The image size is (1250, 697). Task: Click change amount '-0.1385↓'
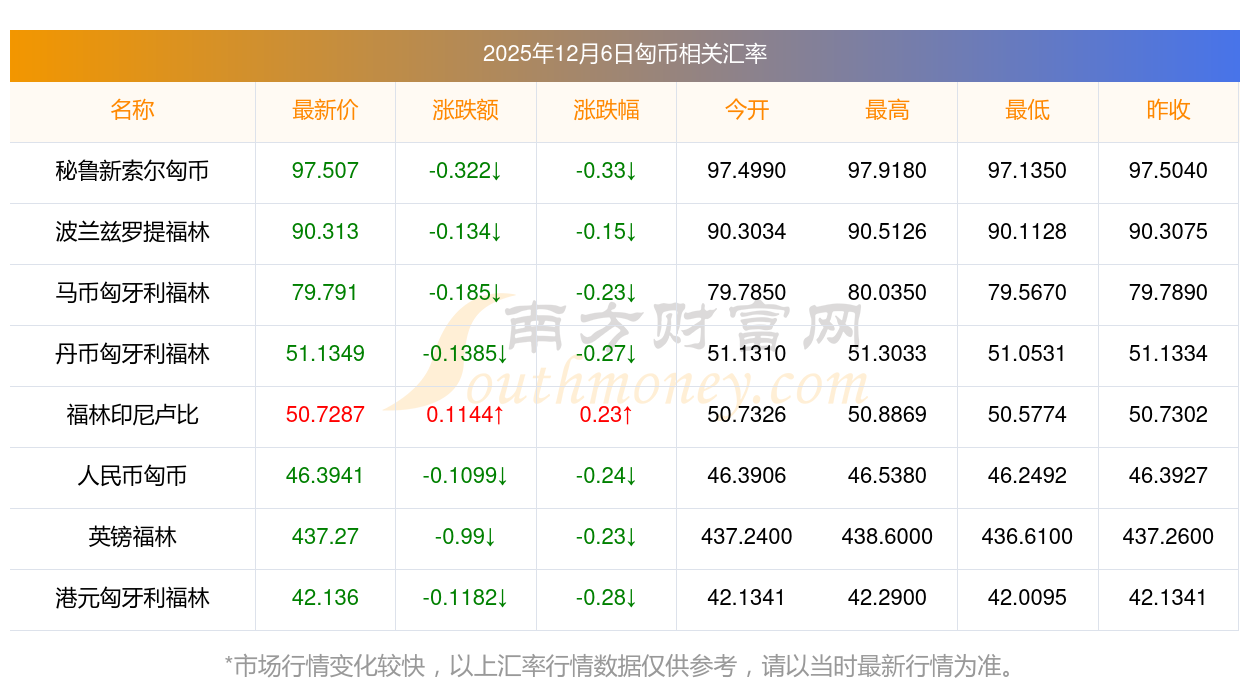click(466, 354)
